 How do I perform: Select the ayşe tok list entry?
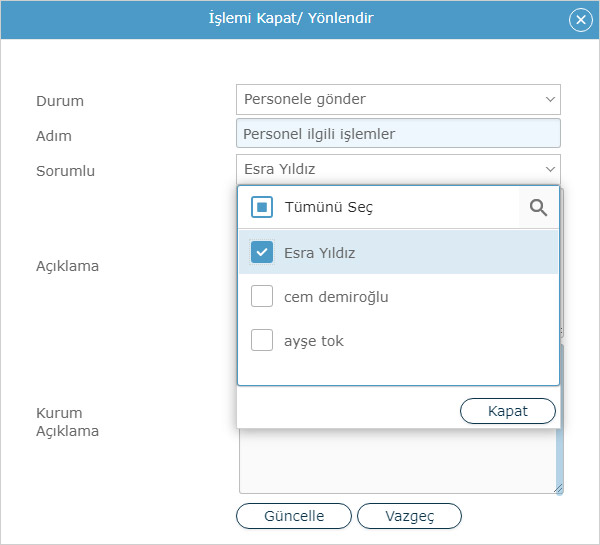point(398,340)
